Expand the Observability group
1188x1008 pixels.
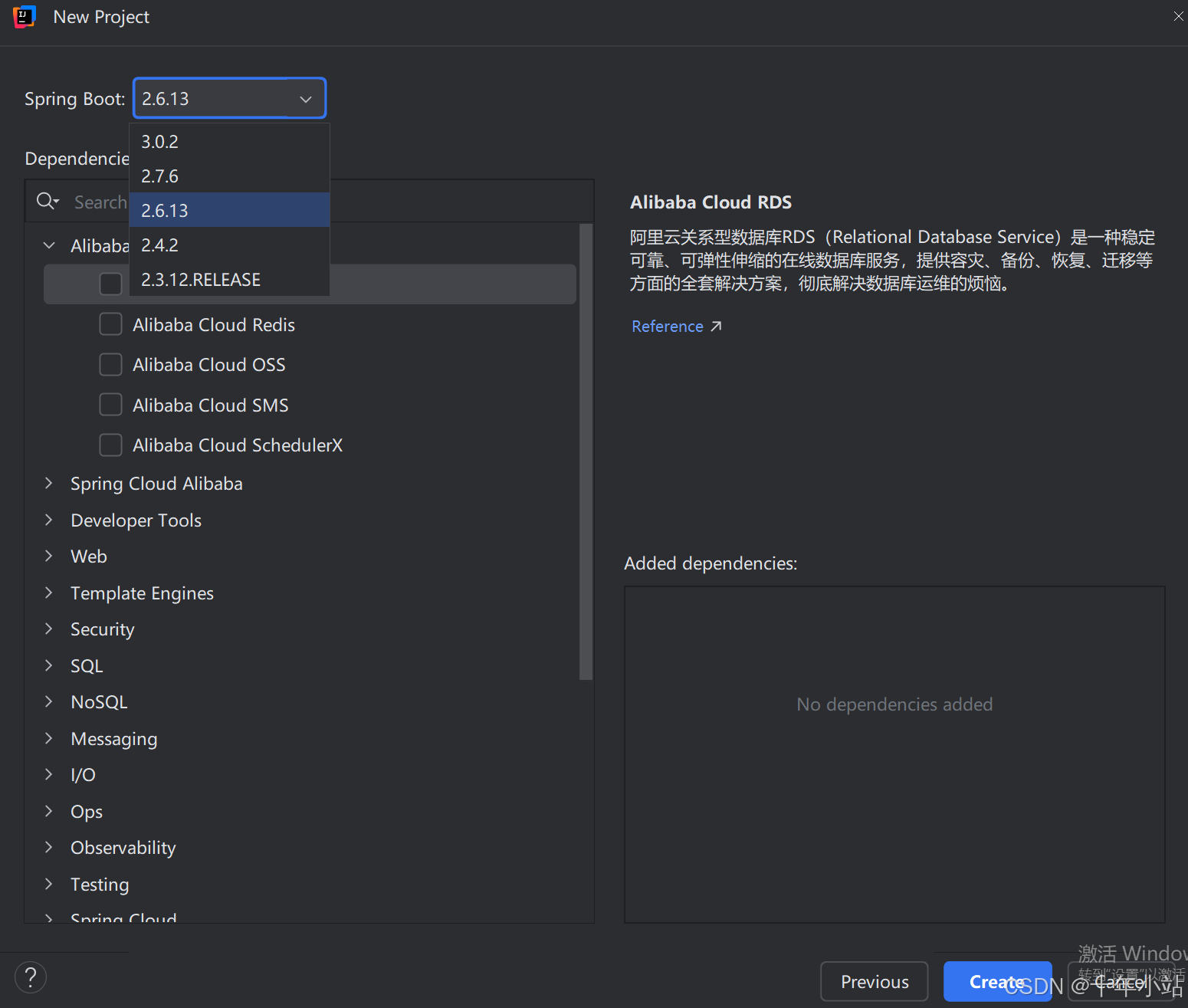49,847
